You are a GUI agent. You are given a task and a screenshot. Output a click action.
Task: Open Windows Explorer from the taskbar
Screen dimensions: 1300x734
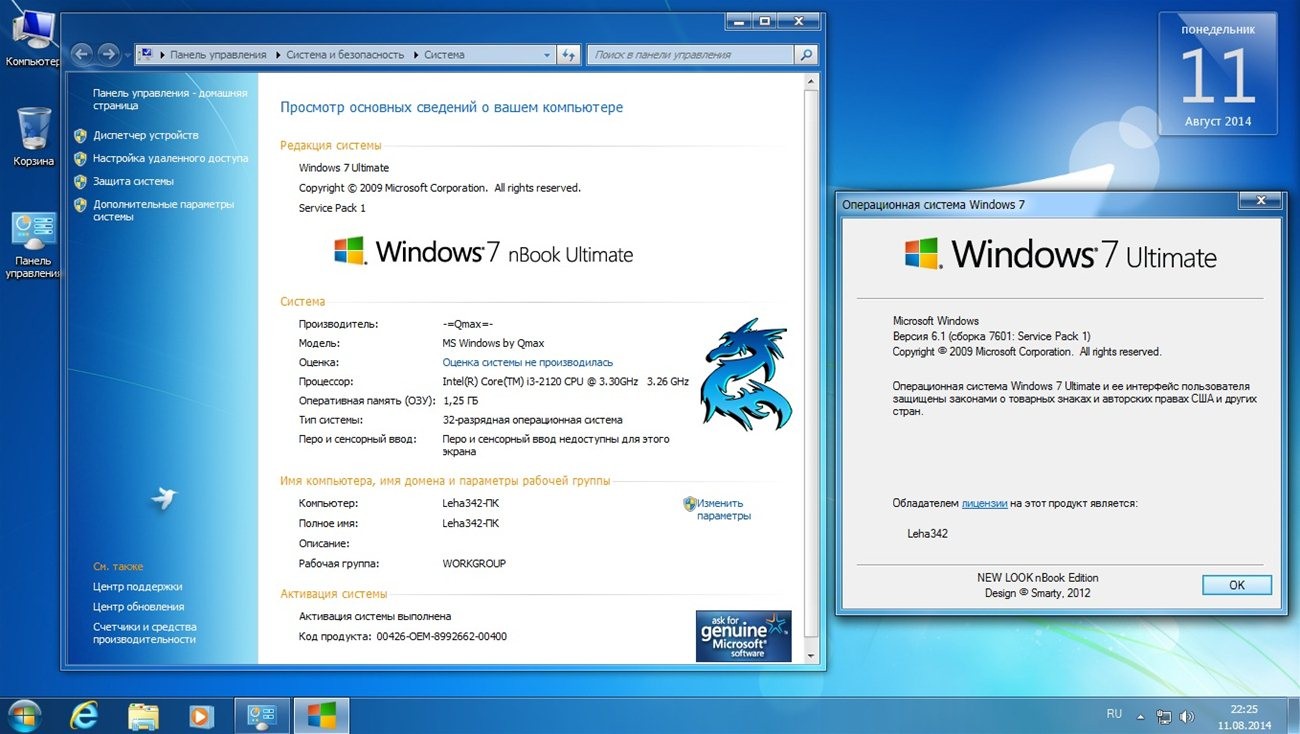(142, 714)
